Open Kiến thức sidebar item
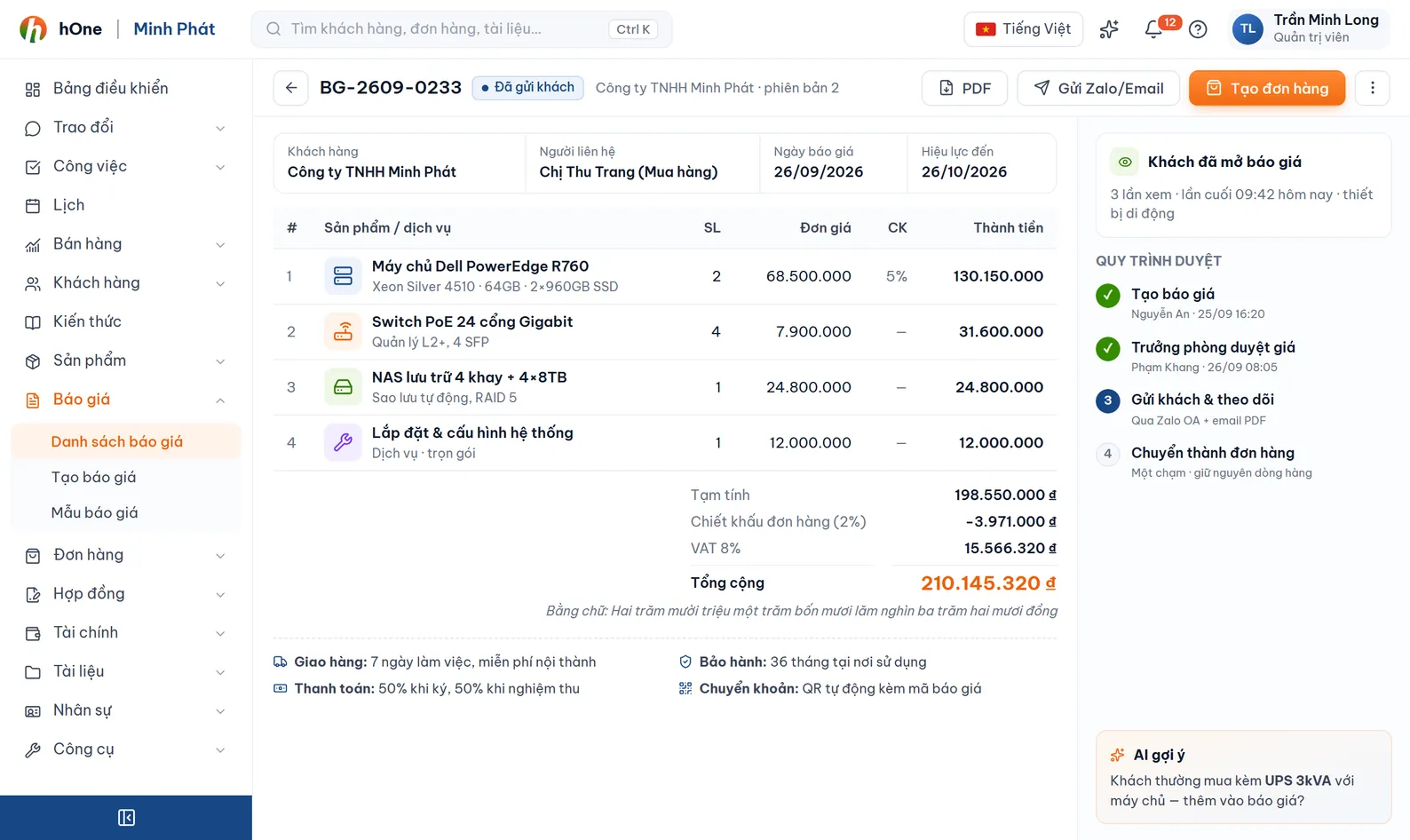Viewport: 1410px width, 840px height. click(126, 321)
